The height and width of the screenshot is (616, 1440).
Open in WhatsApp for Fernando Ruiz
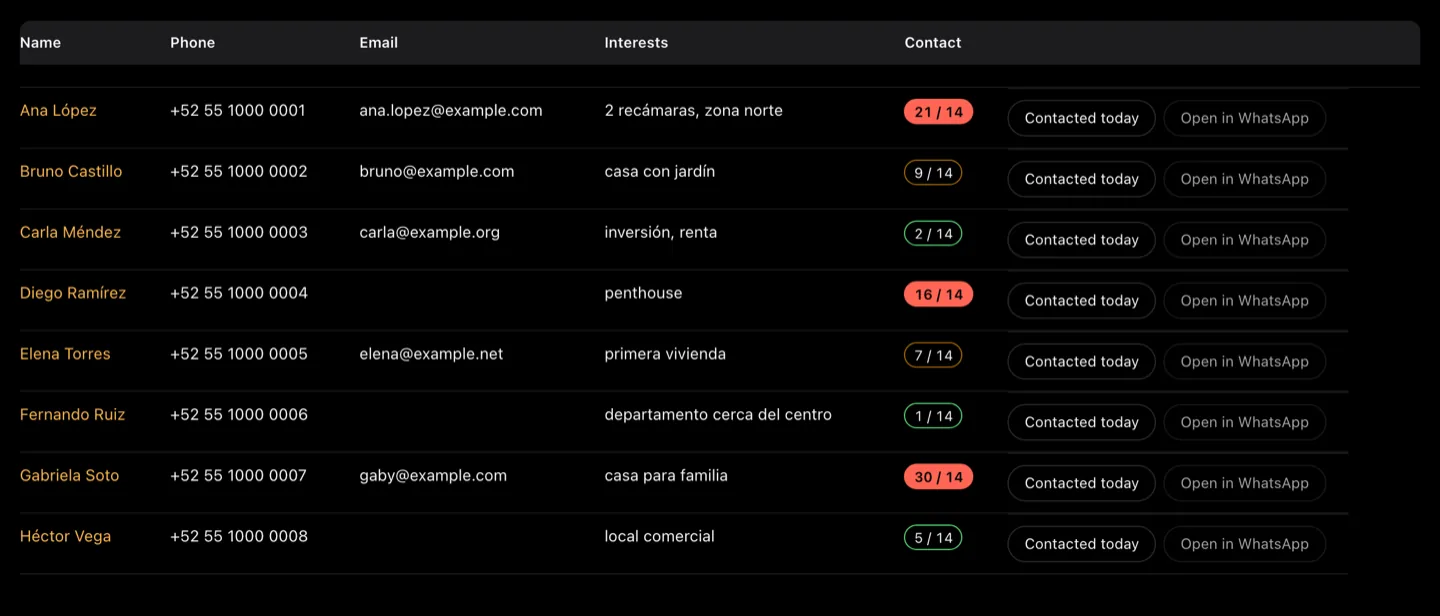click(x=1244, y=422)
